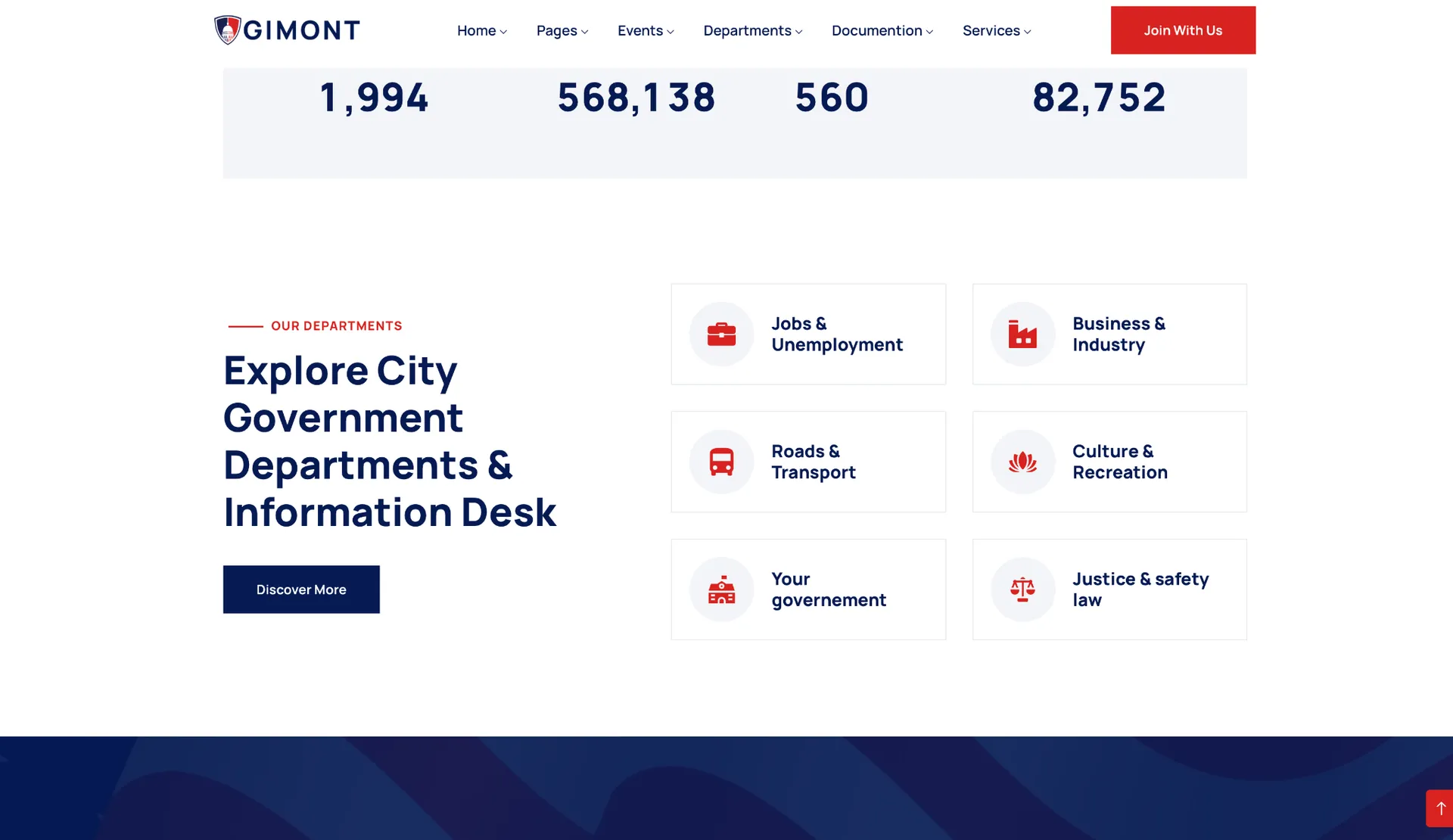Select the Roads & Transport card title
The image size is (1453, 840).
coord(813,462)
